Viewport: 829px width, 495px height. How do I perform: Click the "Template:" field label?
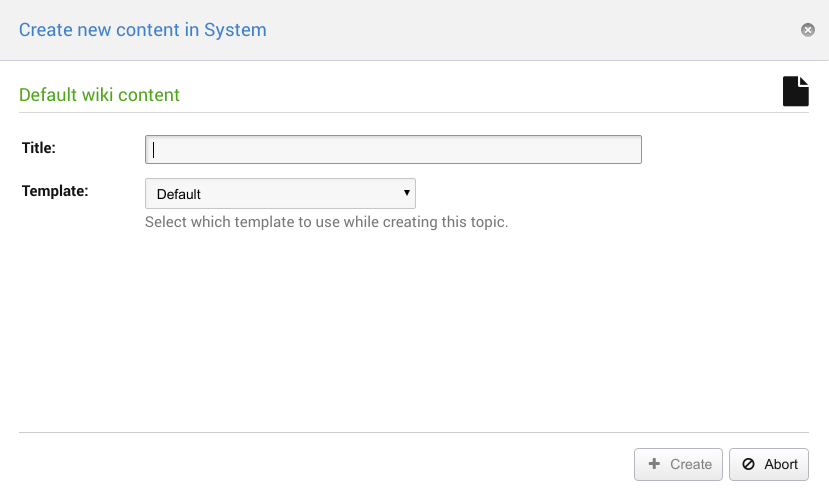click(x=55, y=189)
